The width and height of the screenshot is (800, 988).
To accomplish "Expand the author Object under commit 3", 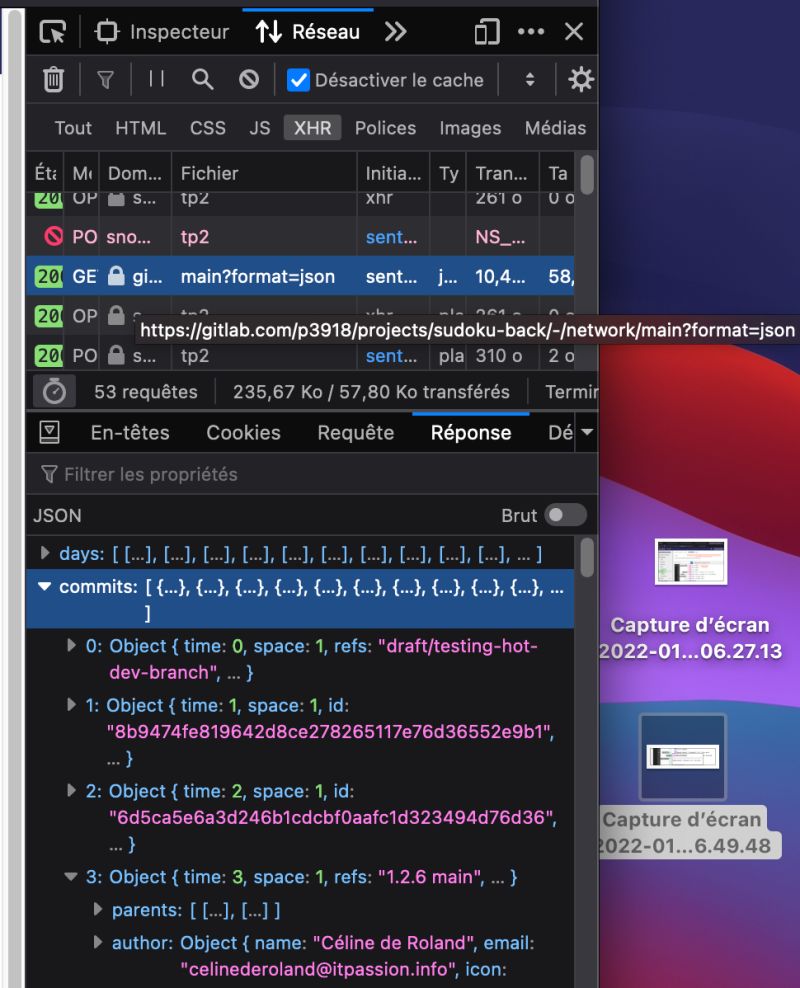I will click(x=97, y=942).
